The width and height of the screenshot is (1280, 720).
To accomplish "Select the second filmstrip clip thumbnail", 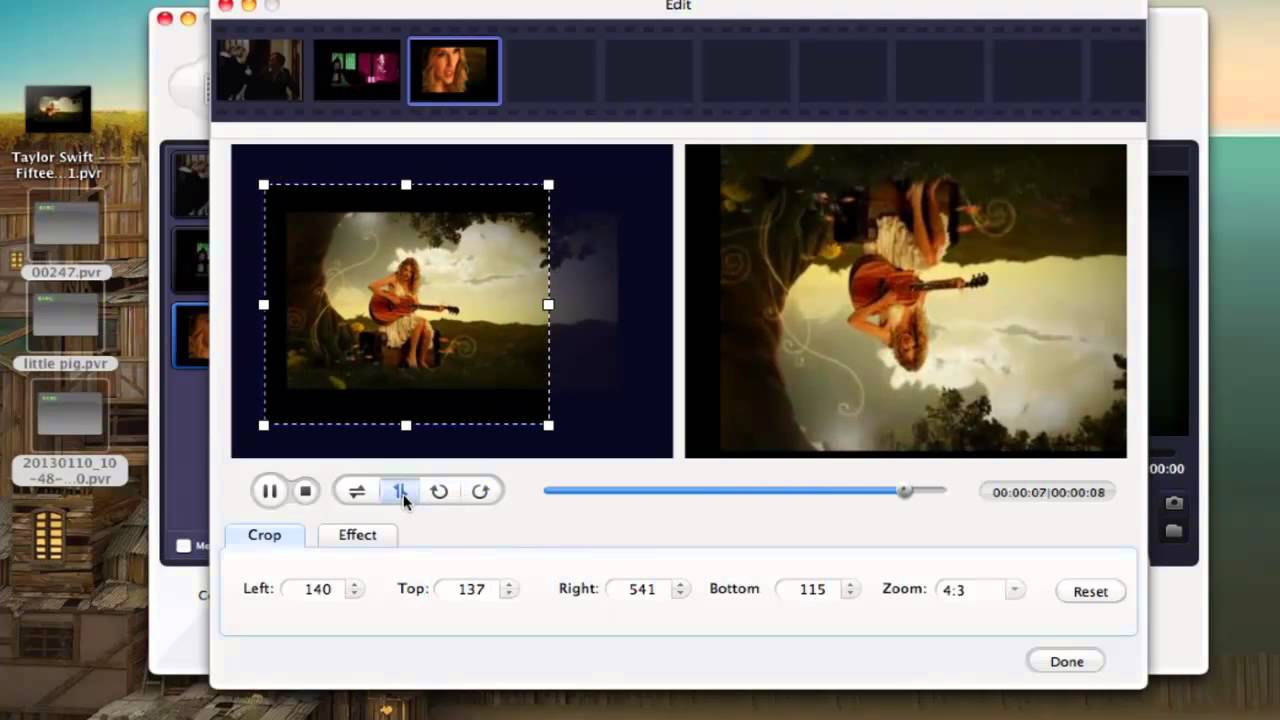I will (357, 70).
